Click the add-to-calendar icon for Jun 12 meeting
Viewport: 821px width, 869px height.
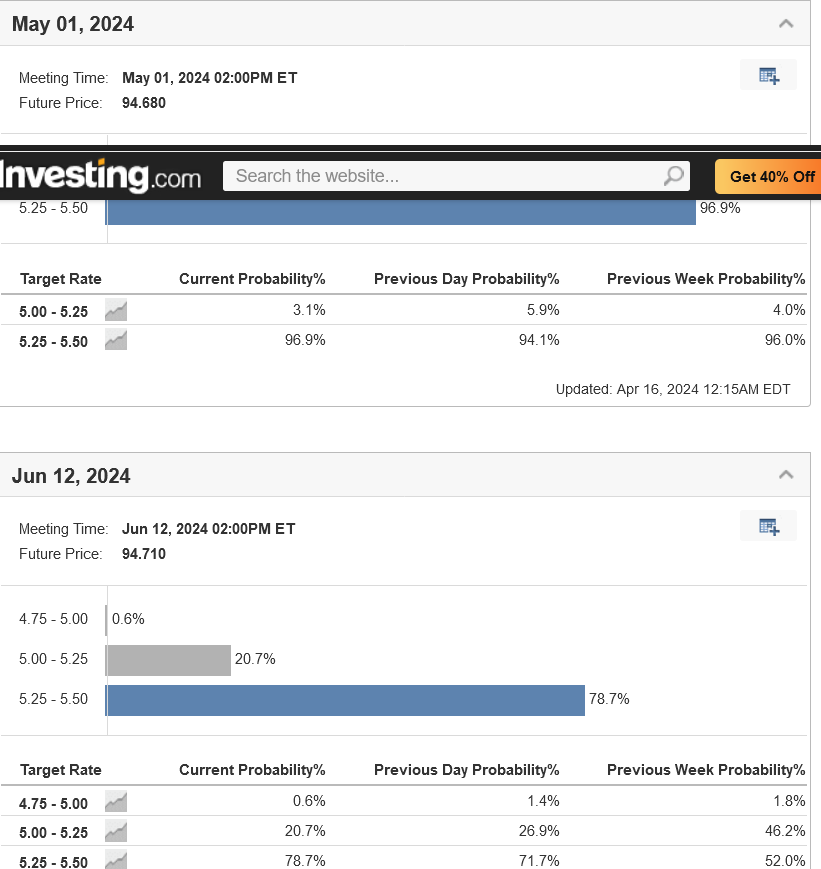click(768, 526)
